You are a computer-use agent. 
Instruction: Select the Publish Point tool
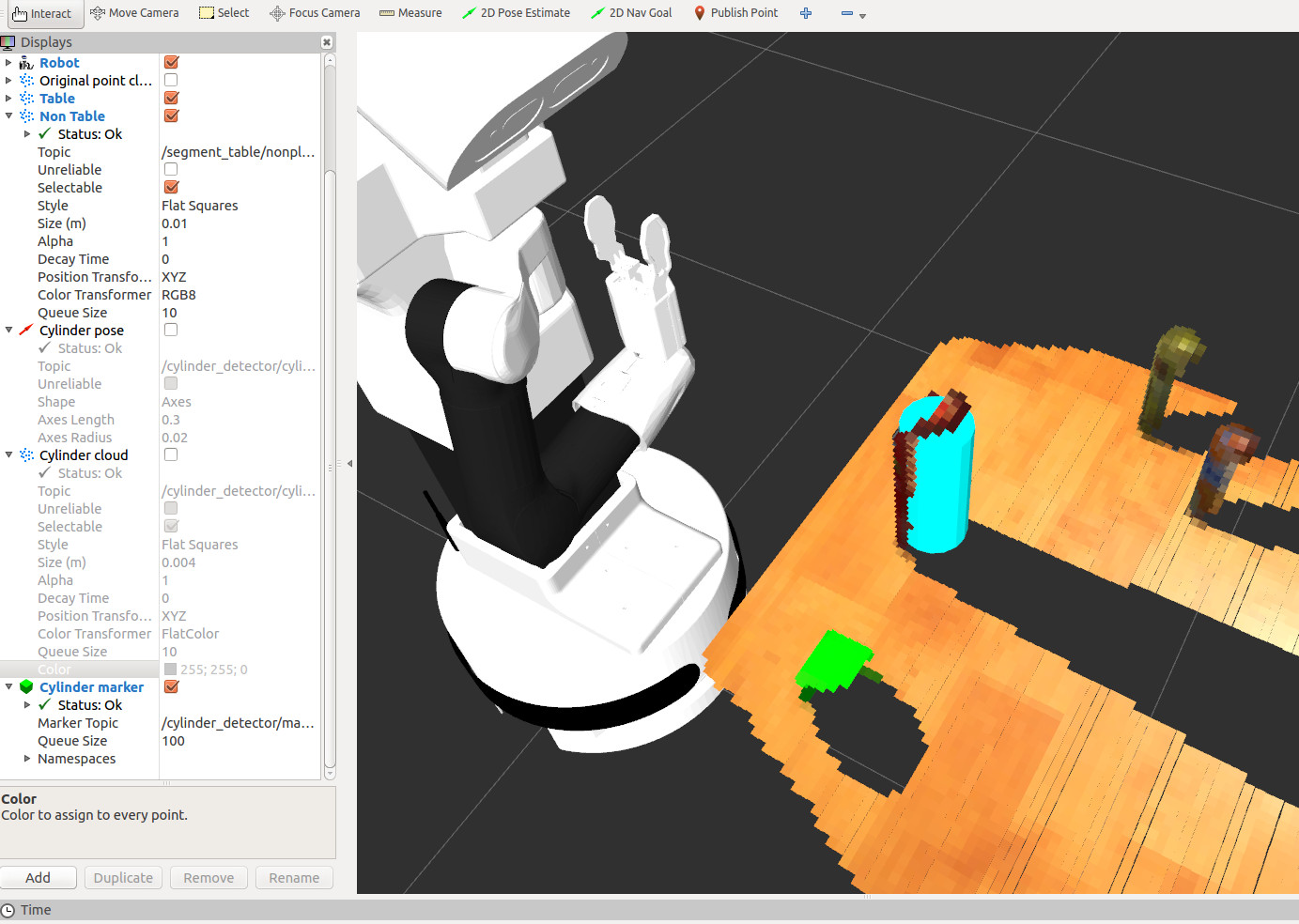point(735,13)
